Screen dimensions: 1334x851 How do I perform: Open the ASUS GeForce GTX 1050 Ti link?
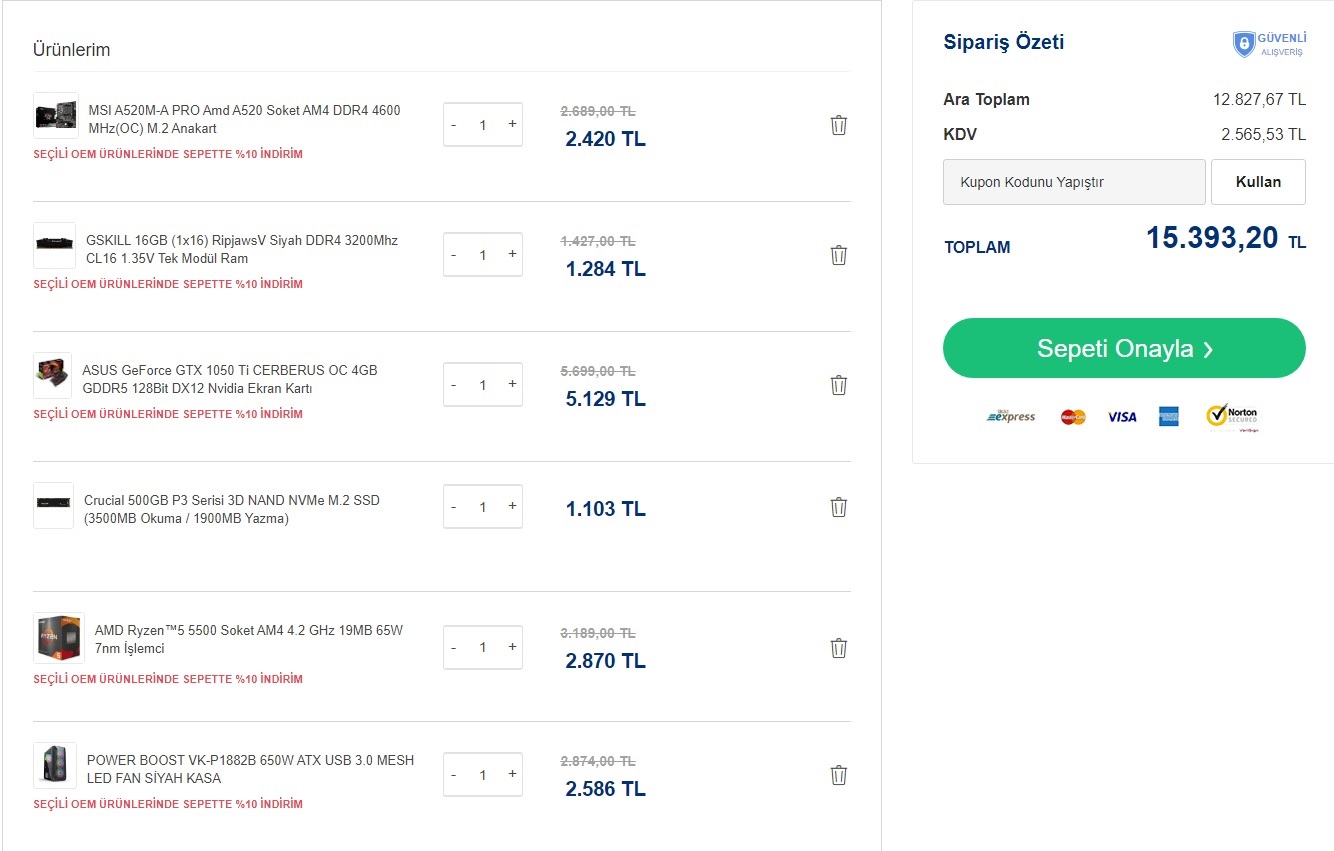[229, 379]
